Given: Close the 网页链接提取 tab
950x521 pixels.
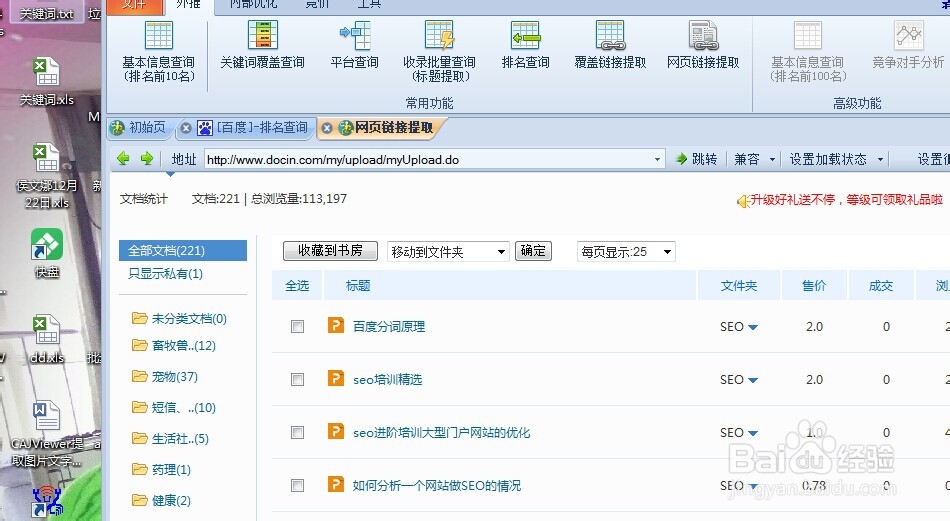Looking at the screenshot, I should click(x=327, y=128).
